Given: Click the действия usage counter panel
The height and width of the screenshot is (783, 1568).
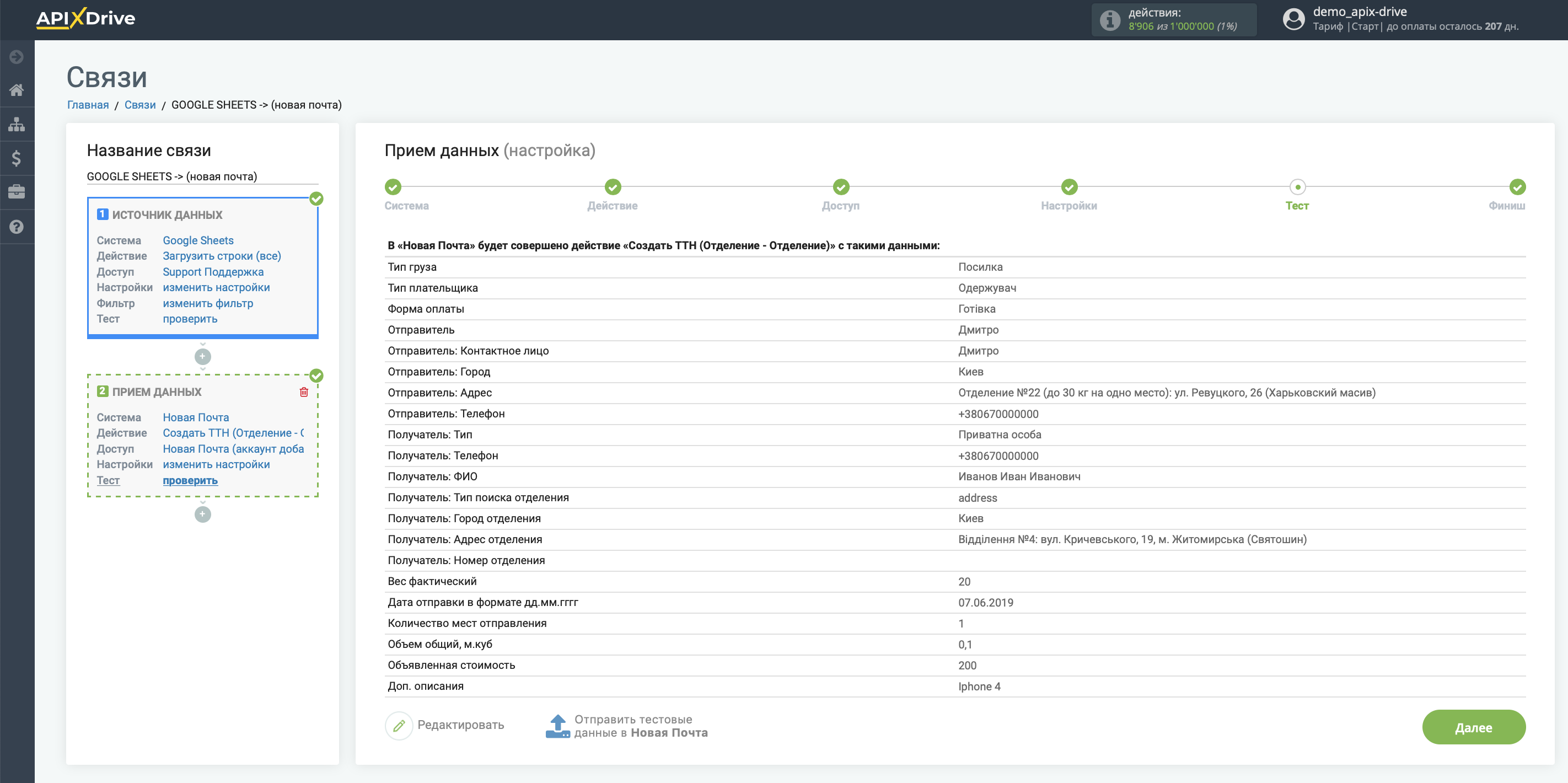Looking at the screenshot, I should point(1174,19).
